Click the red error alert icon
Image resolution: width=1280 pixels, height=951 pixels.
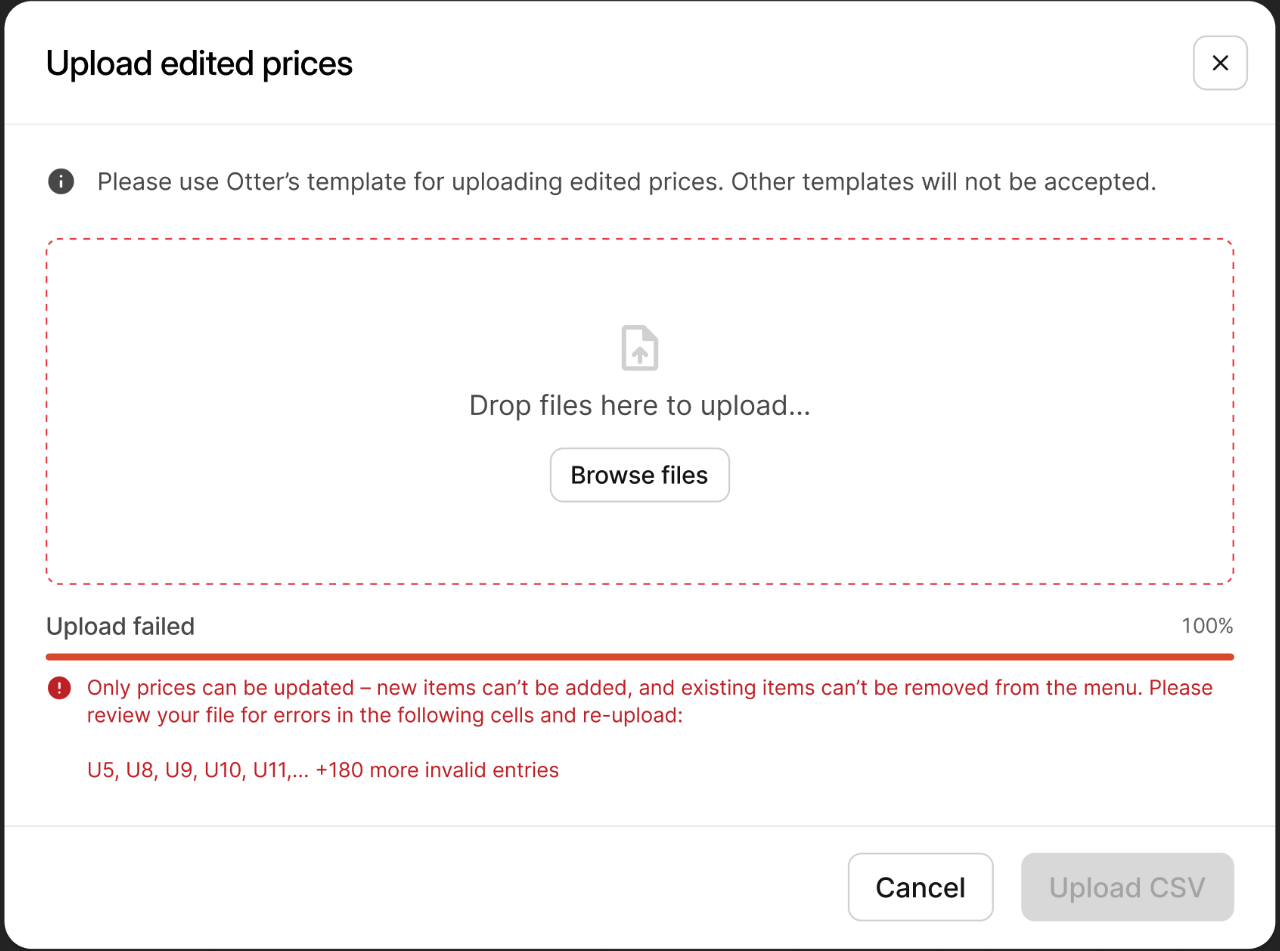[60, 688]
